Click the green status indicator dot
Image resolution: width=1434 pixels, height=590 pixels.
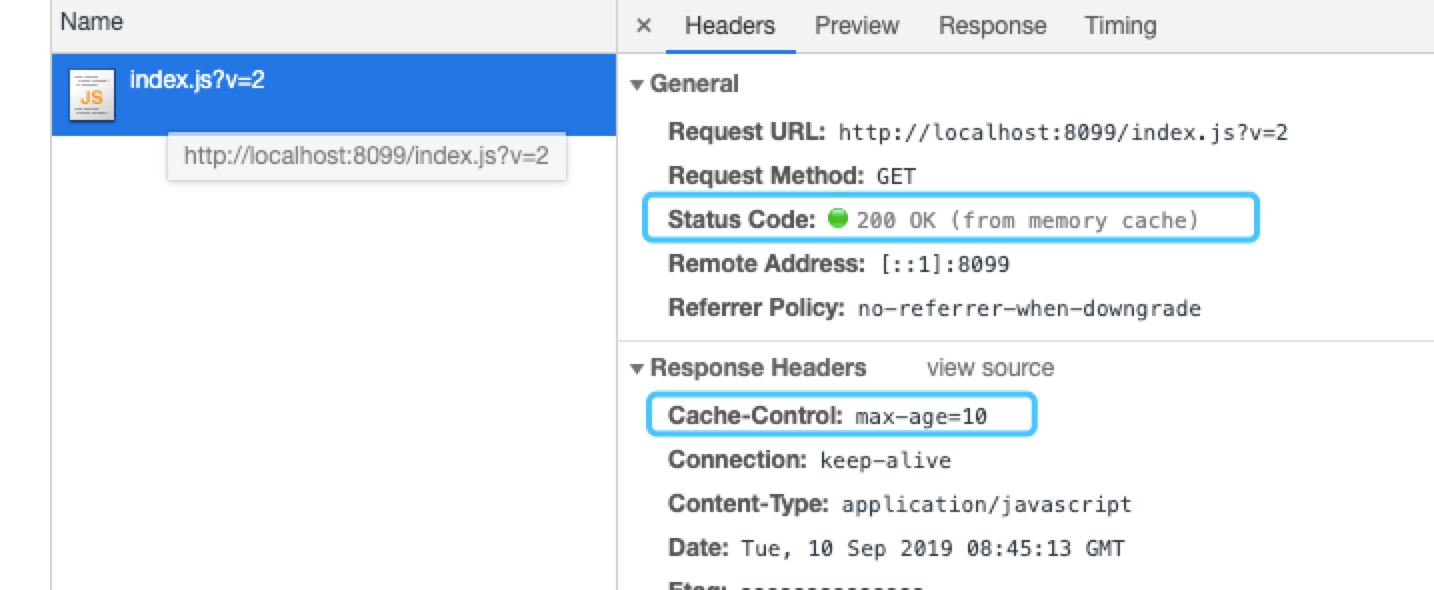(838, 219)
